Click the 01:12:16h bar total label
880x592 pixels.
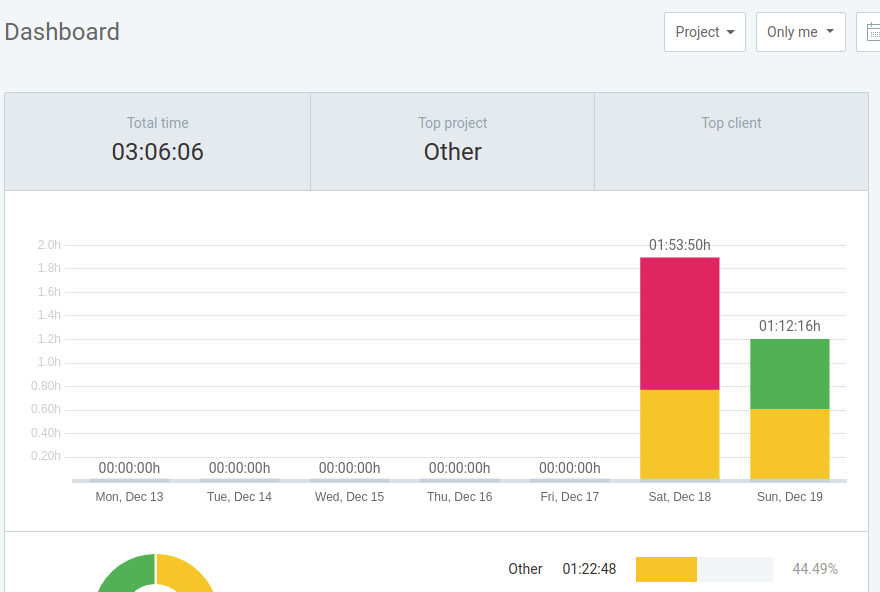[x=790, y=326]
